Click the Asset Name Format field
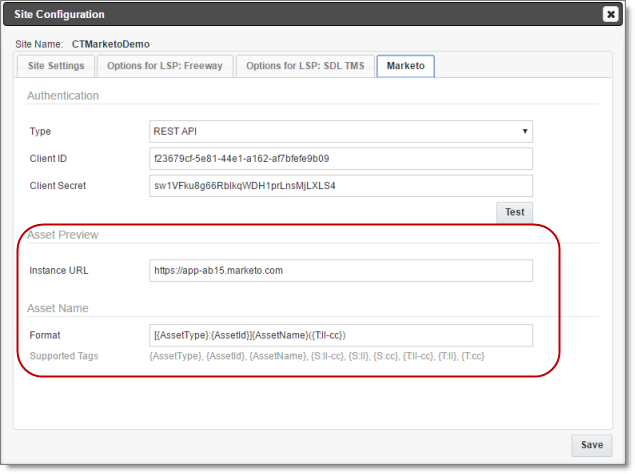The image size is (635, 474). [x=341, y=335]
